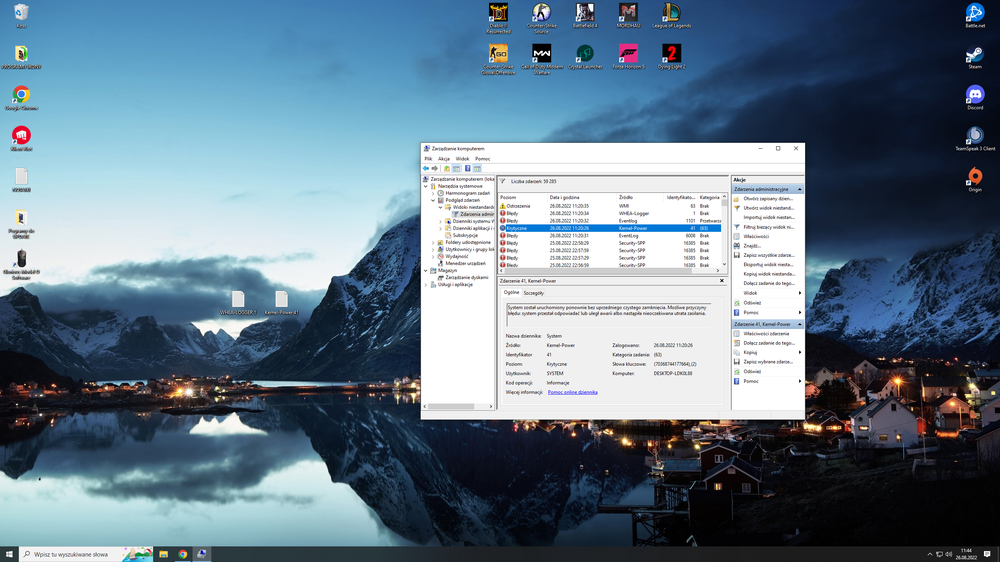Toggle the action pane toolbar icon

click(477, 168)
